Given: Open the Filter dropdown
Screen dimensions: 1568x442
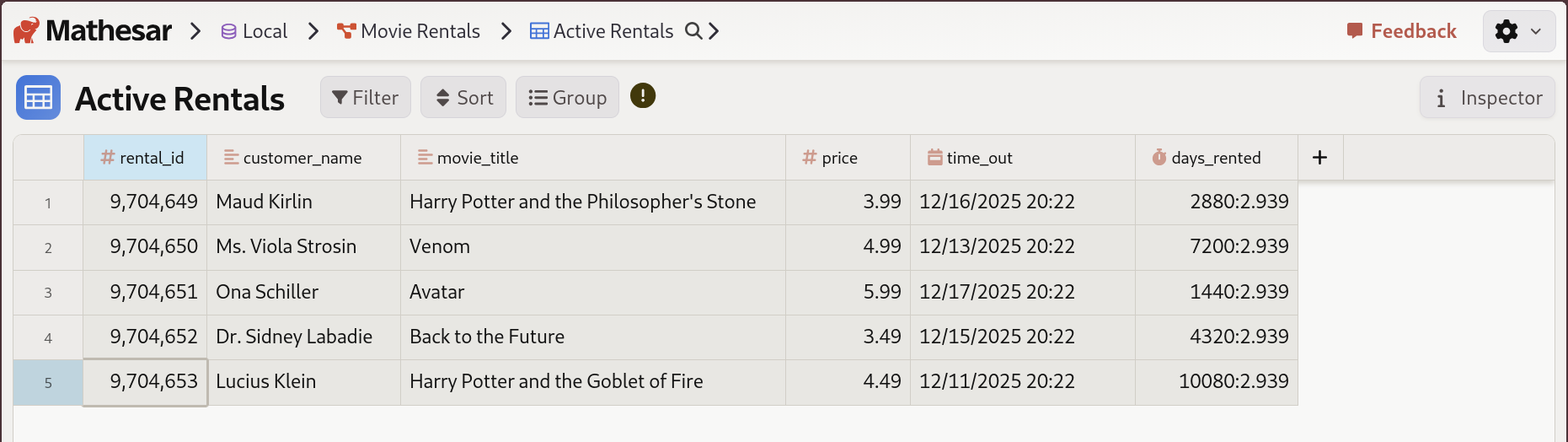Looking at the screenshot, I should point(365,98).
